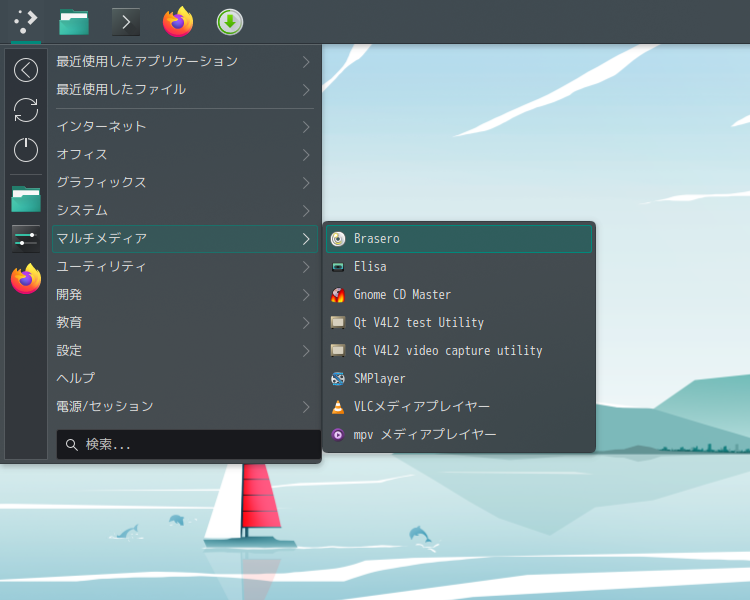Click the mpv purple play icon
The image size is (750, 600).
(338, 434)
